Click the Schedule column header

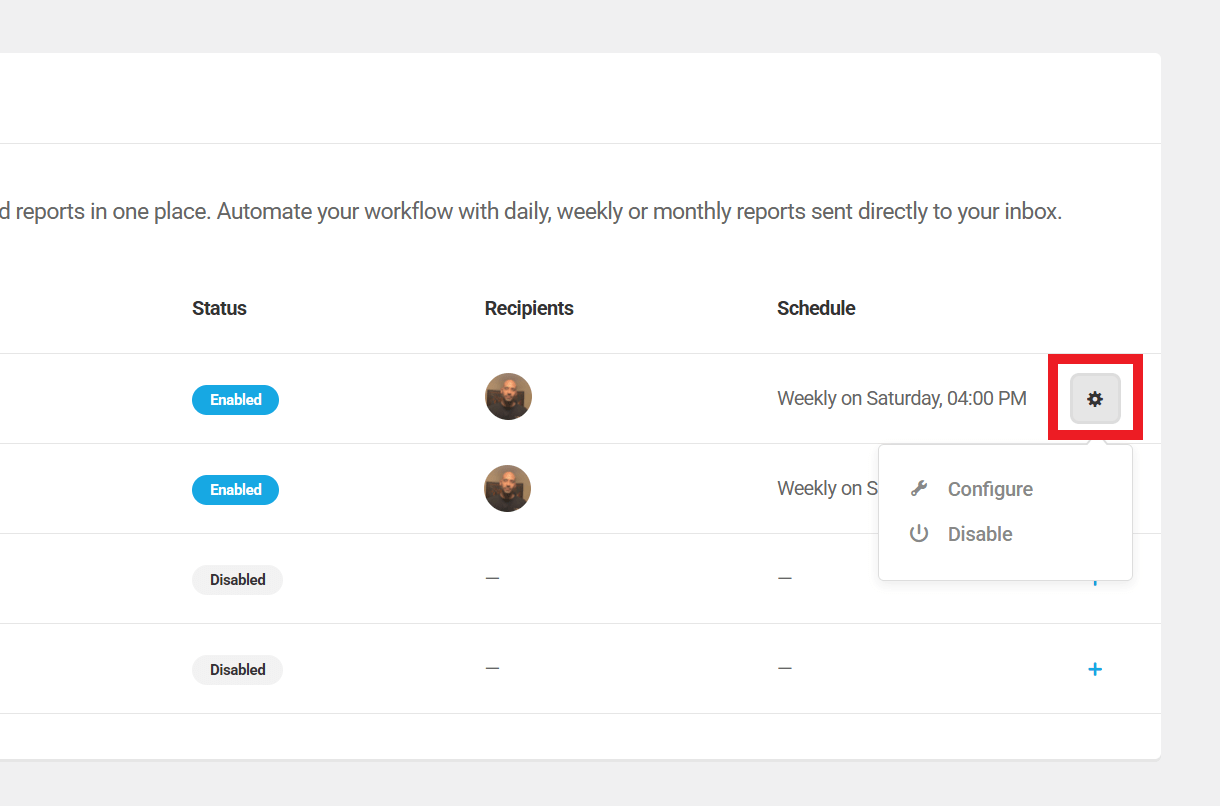pyautogui.click(x=816, y=308)
